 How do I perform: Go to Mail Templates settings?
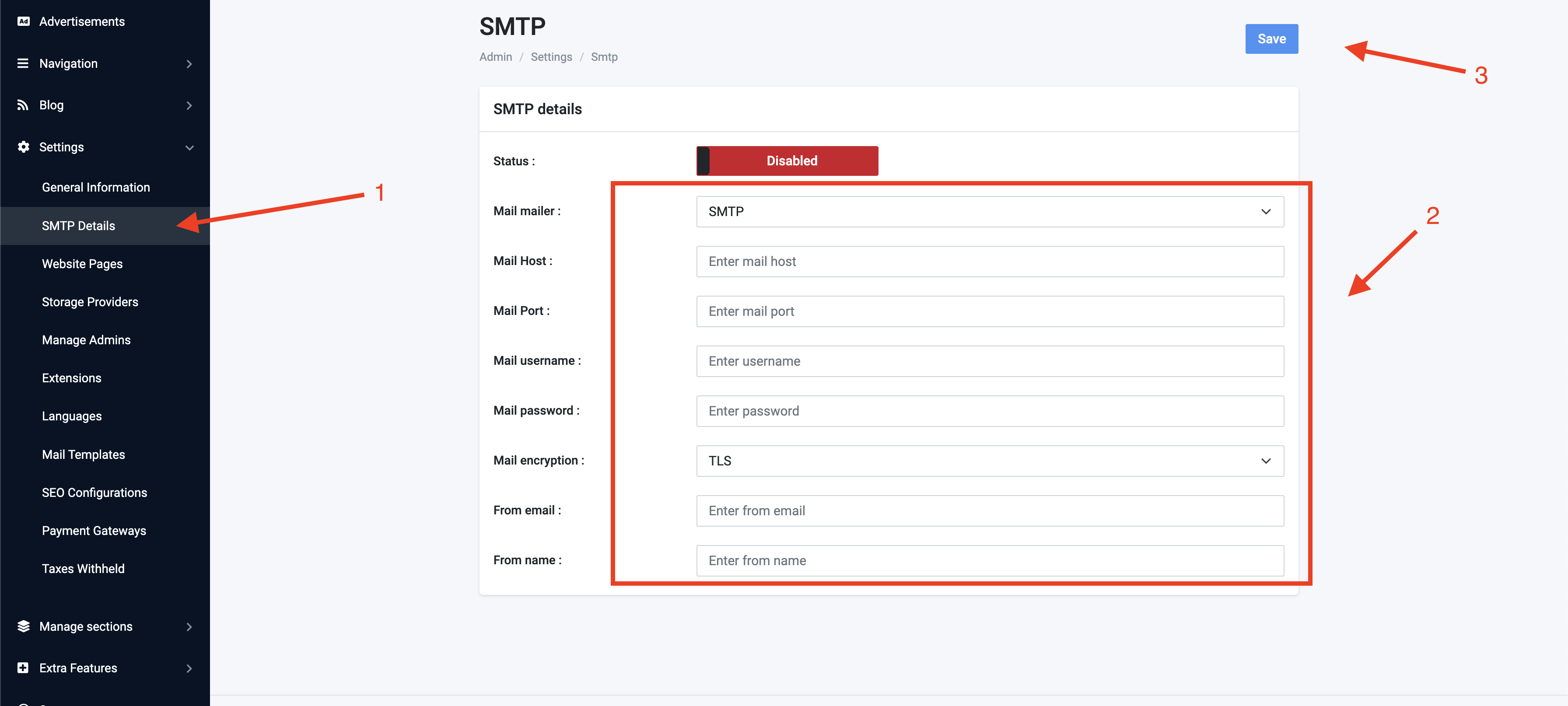point(84,454)
